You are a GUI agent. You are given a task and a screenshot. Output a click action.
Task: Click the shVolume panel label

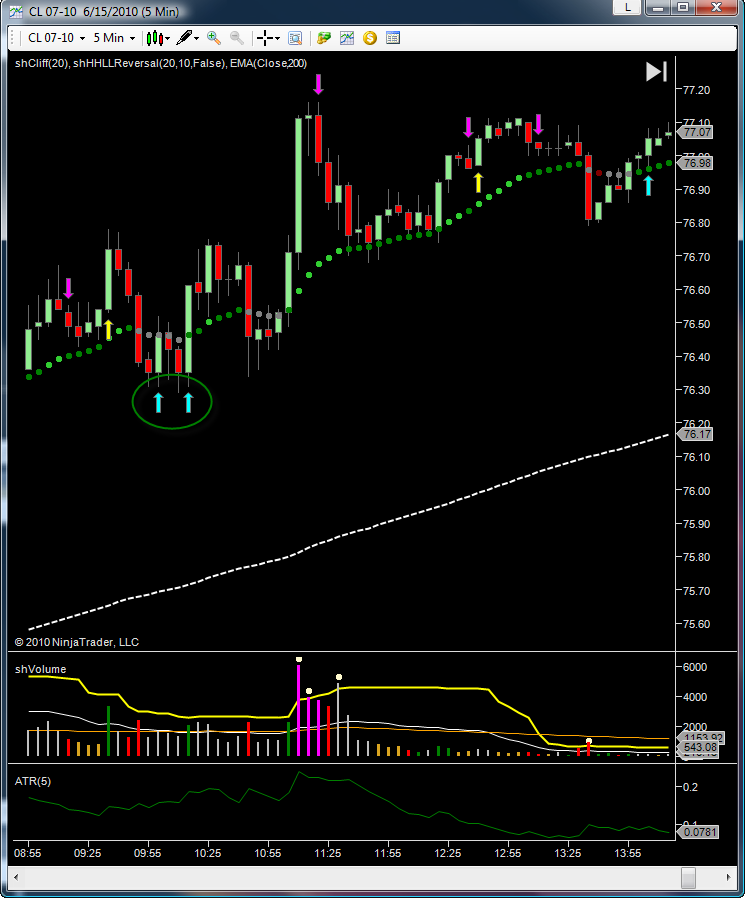pyautogui.click(x=40, y=669)
